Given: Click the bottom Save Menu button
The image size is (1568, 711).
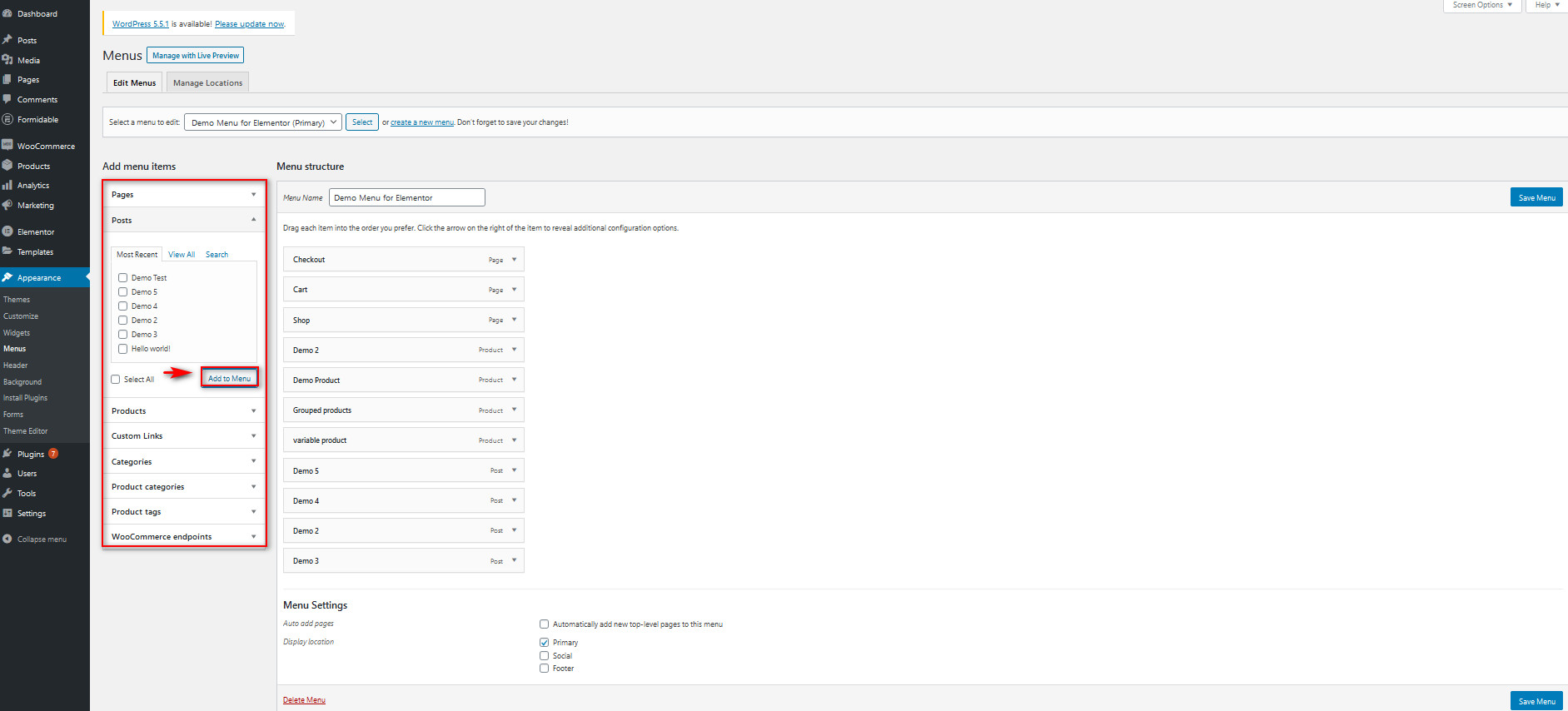Looking at the screenshot, I should (x=1536, y=701).
